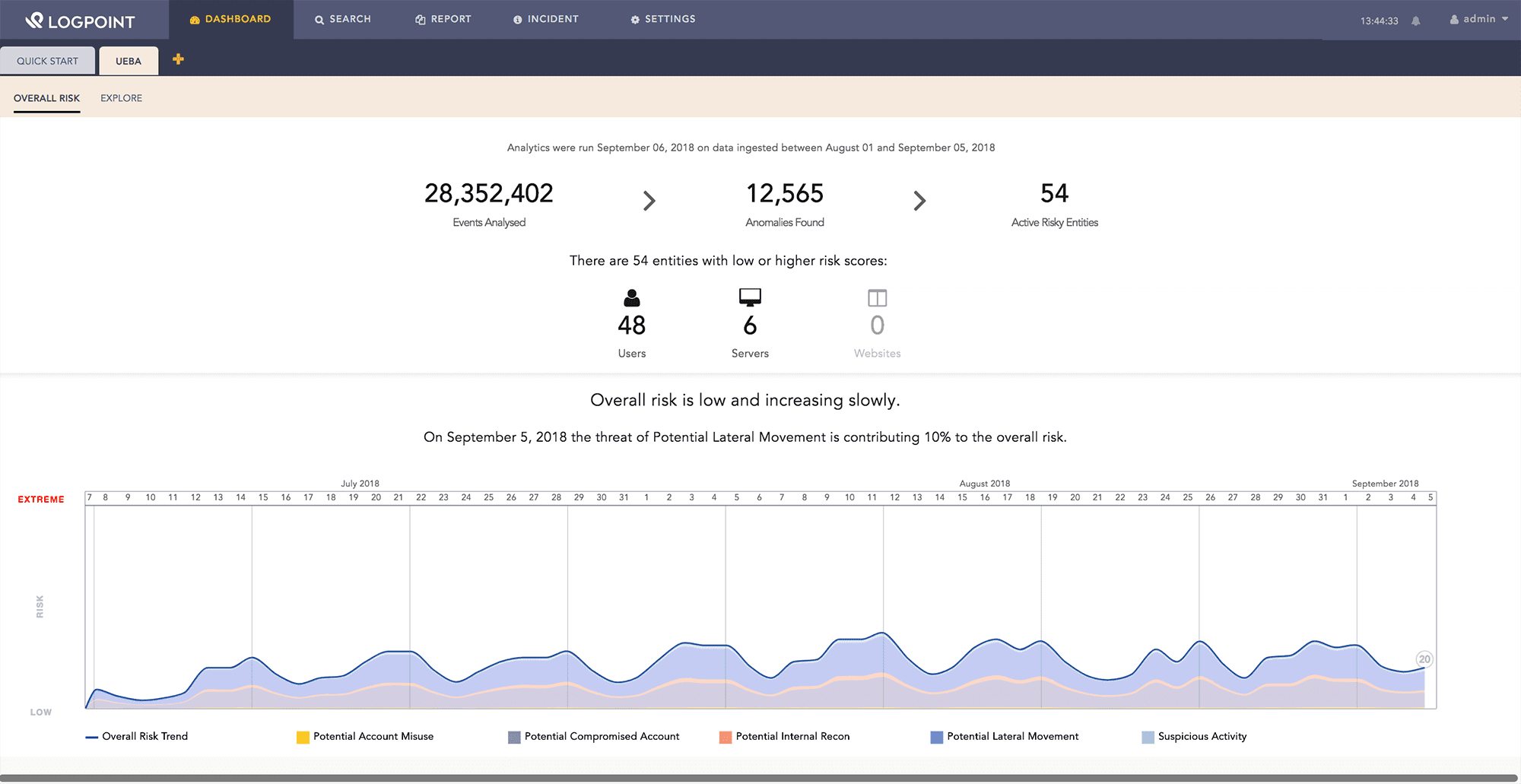The height and width of the screenshot is (784, 1521).
Task: Open the 6 Servers count
Action: (750, 325)
